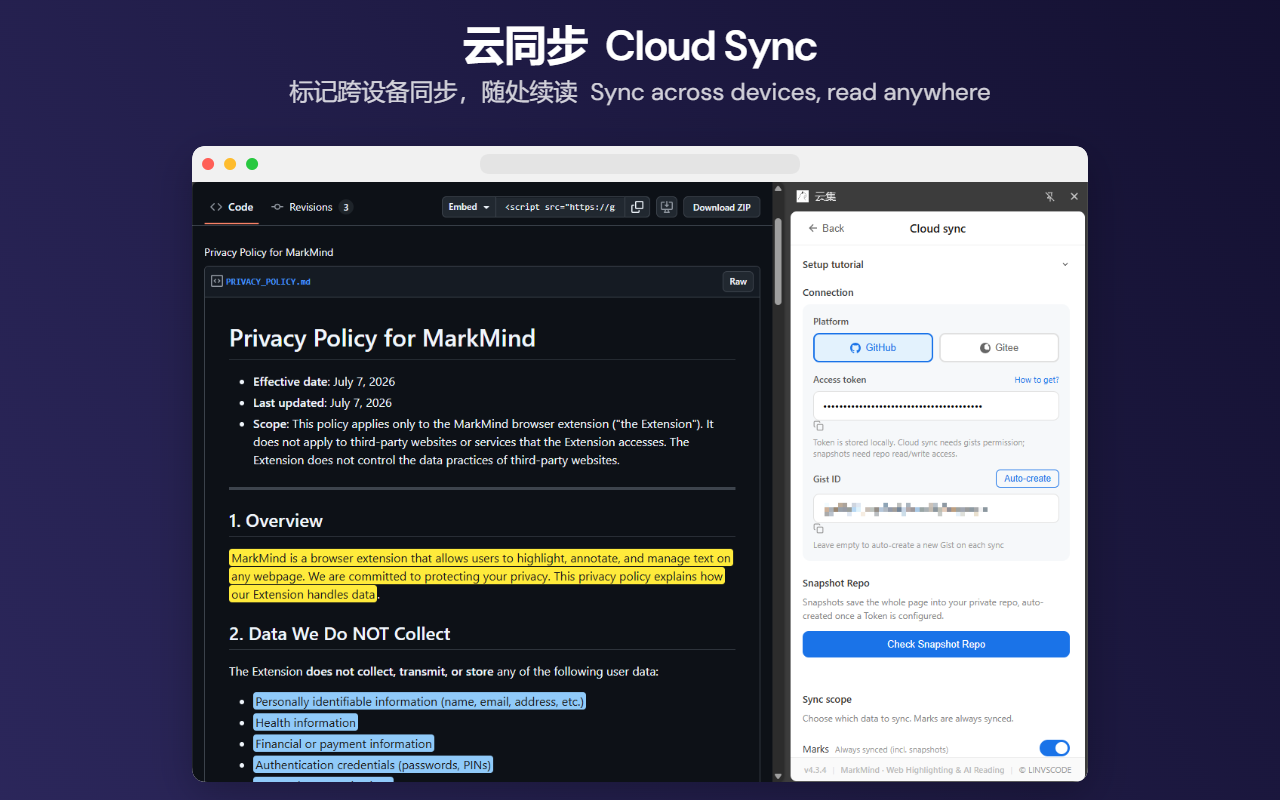Screen dimensions: 1280x800
Task: Click the '1. Overview' heading
Action: [276, 521]
